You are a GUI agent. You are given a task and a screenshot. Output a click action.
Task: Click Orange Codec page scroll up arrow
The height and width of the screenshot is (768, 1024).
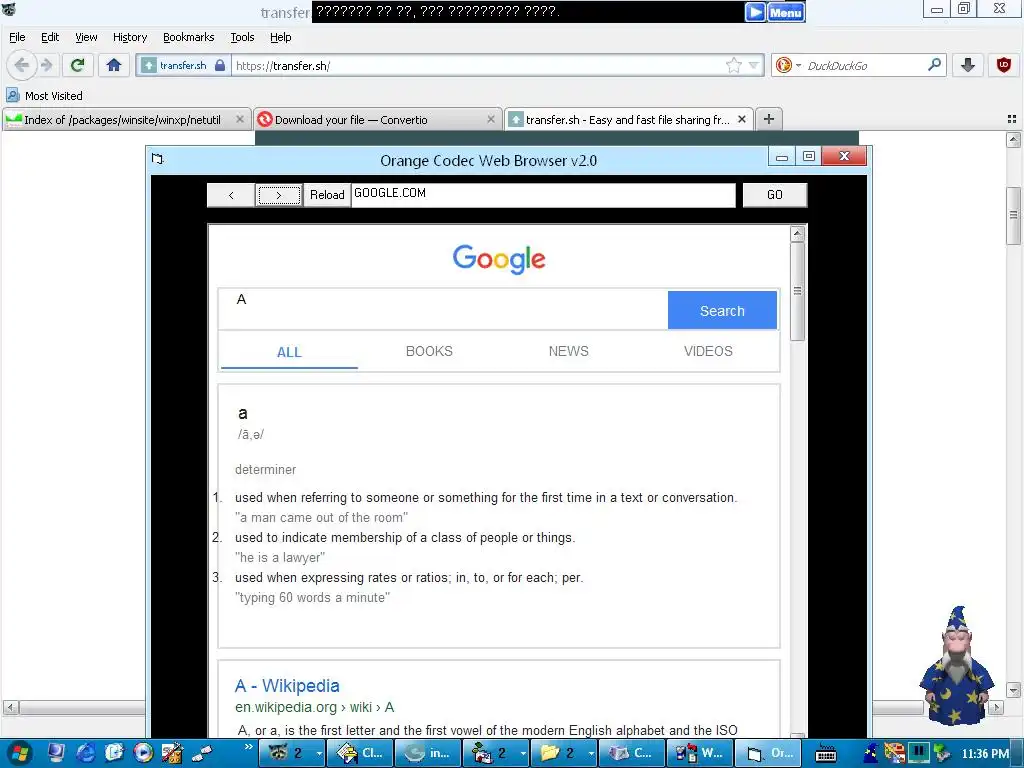tap(797, 233)
